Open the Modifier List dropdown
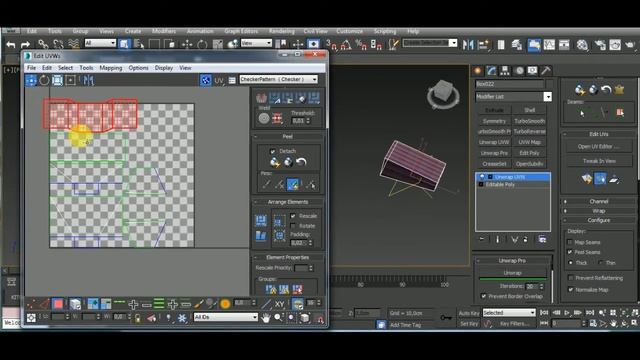Viewport: 640px width, 360px height. point(513,97)
